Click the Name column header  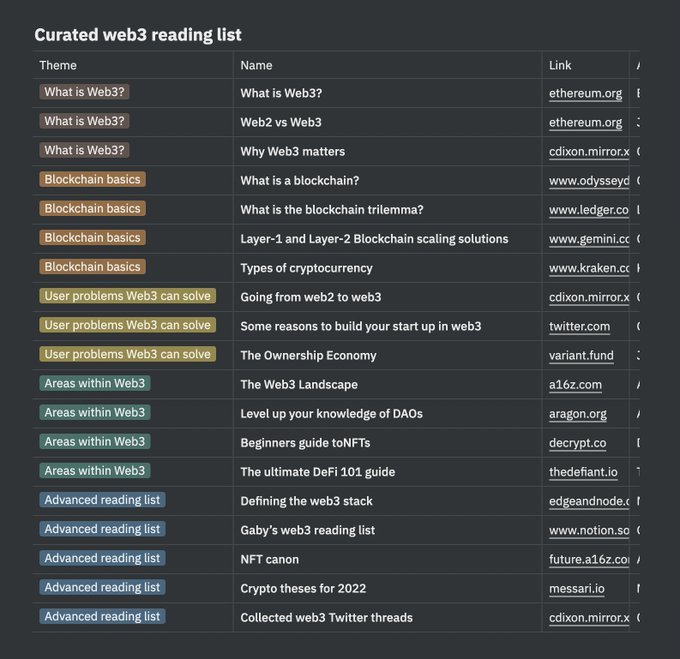(x=256, y=65)
